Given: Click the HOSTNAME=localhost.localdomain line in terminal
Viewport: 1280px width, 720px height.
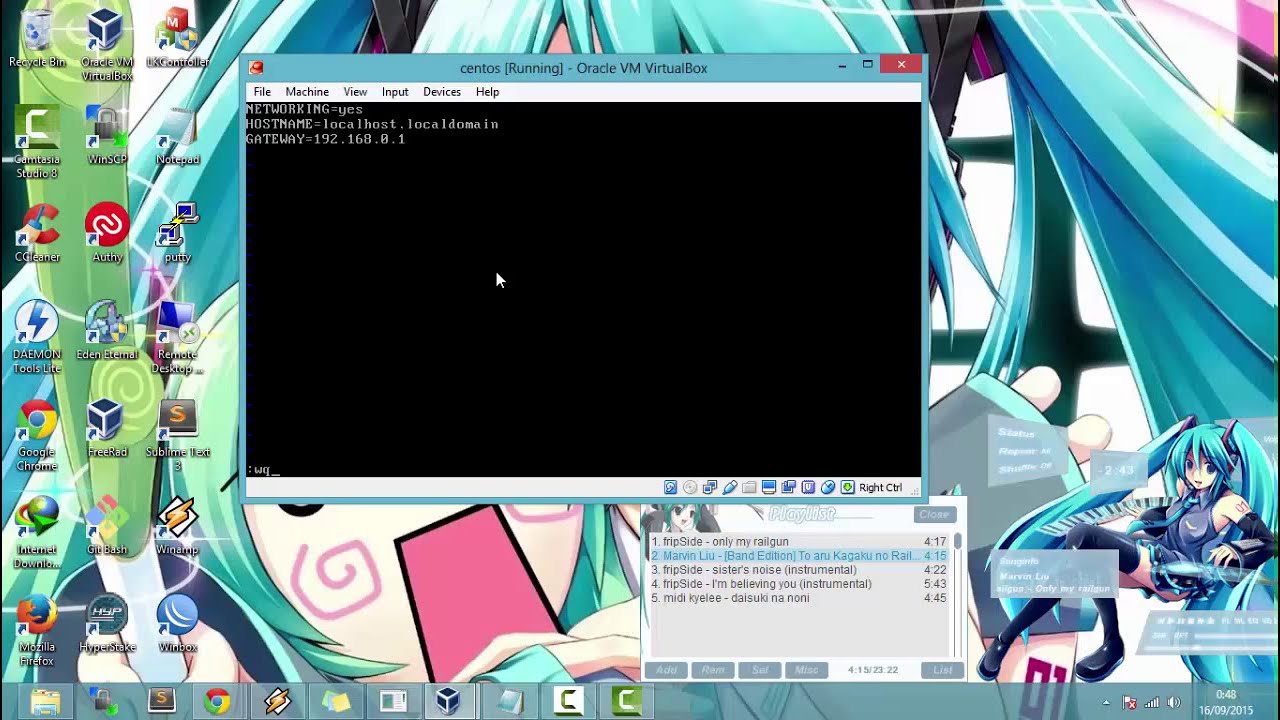Looking at the screenshot, I should click(372, 124).
